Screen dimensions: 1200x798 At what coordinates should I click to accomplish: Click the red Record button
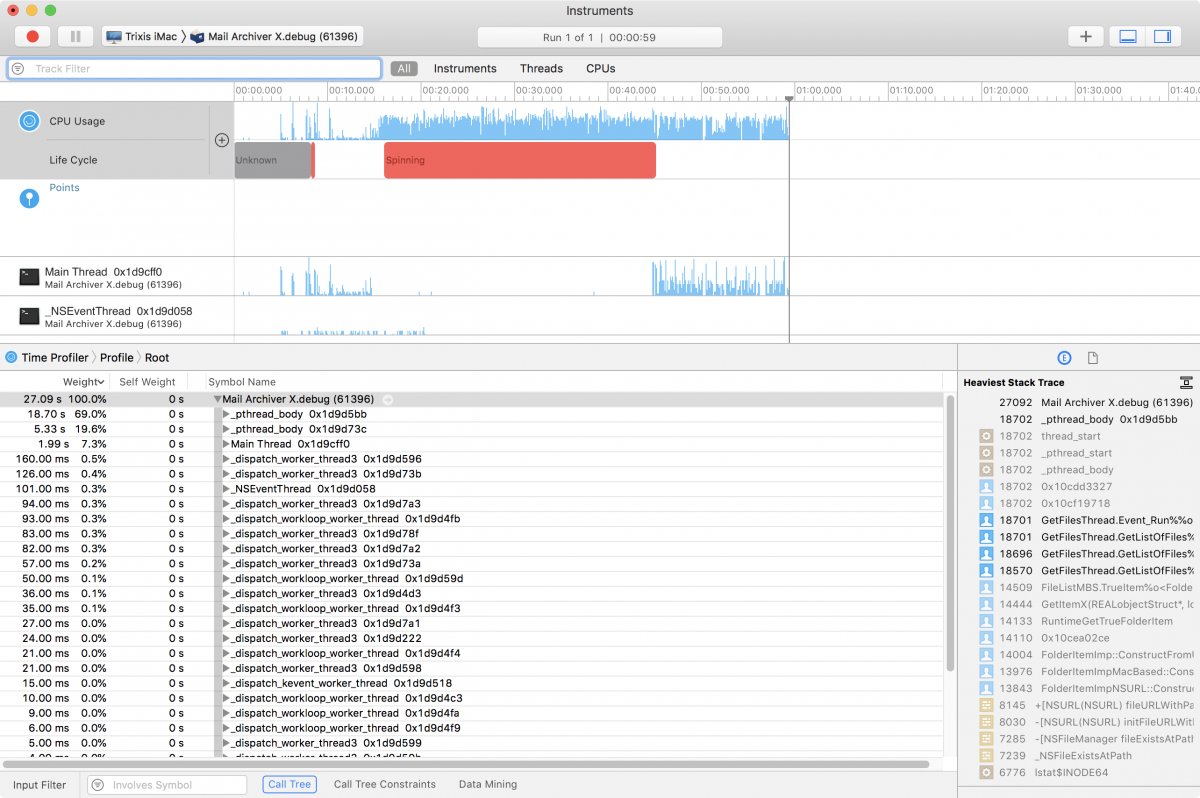pyautogui.click(x=33, y=37)
